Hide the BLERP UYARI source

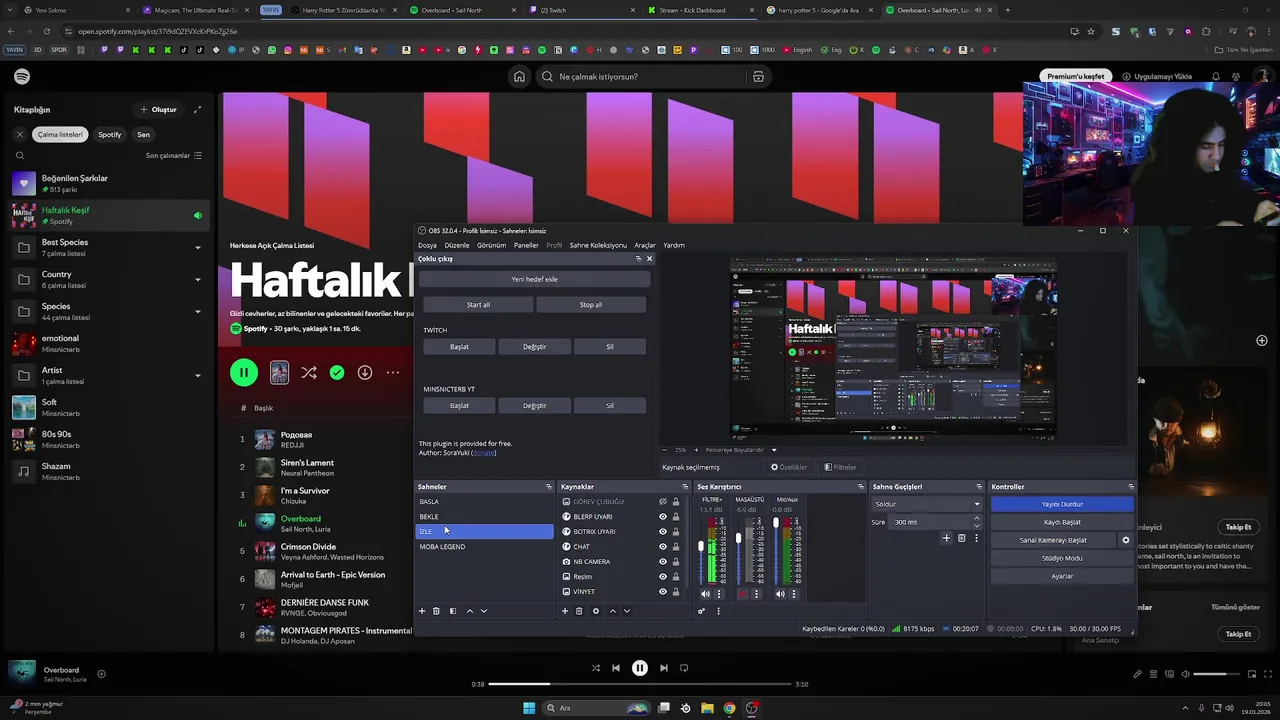coord(662,517)
